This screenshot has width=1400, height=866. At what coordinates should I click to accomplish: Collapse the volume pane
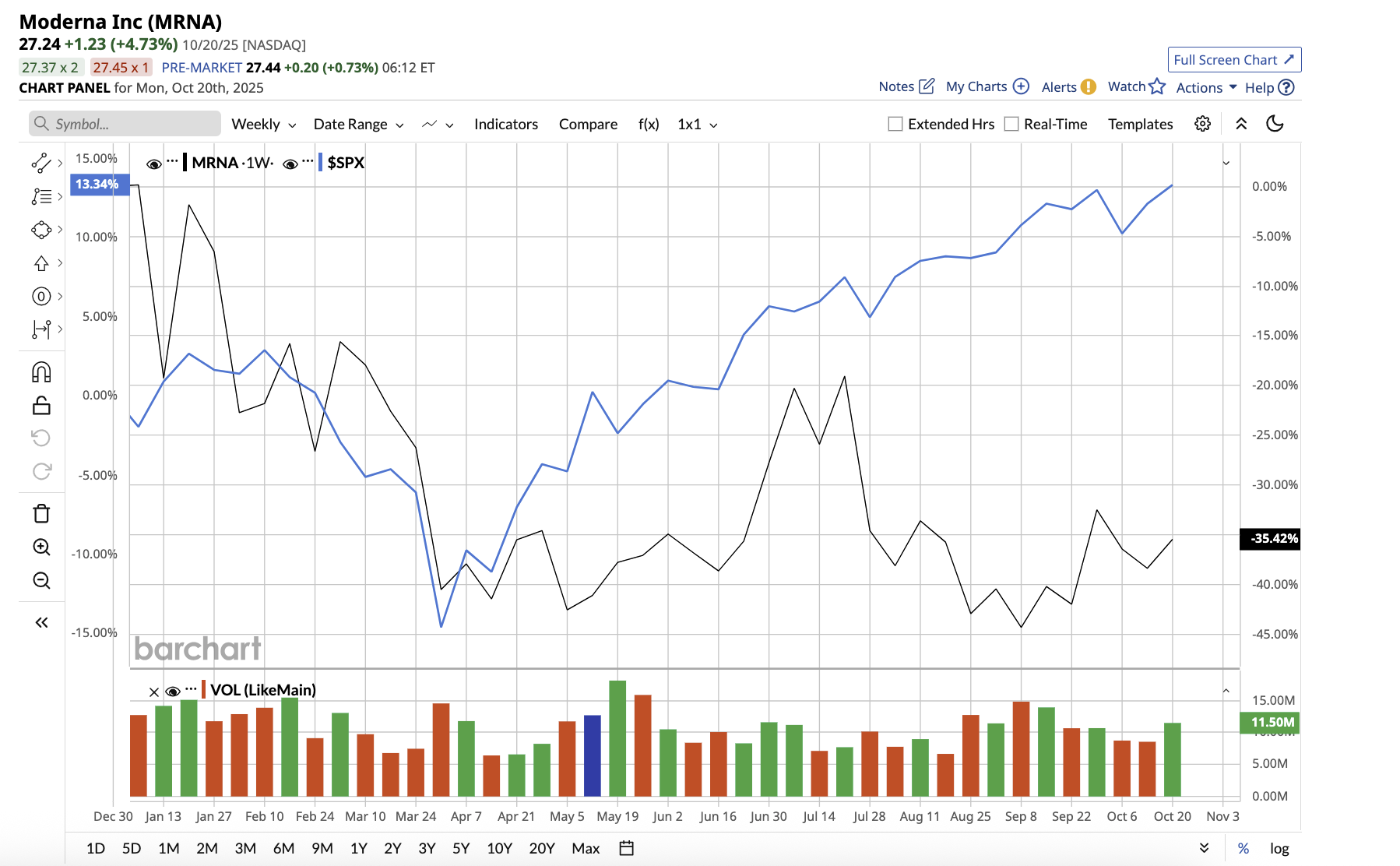pos(1226,691)
